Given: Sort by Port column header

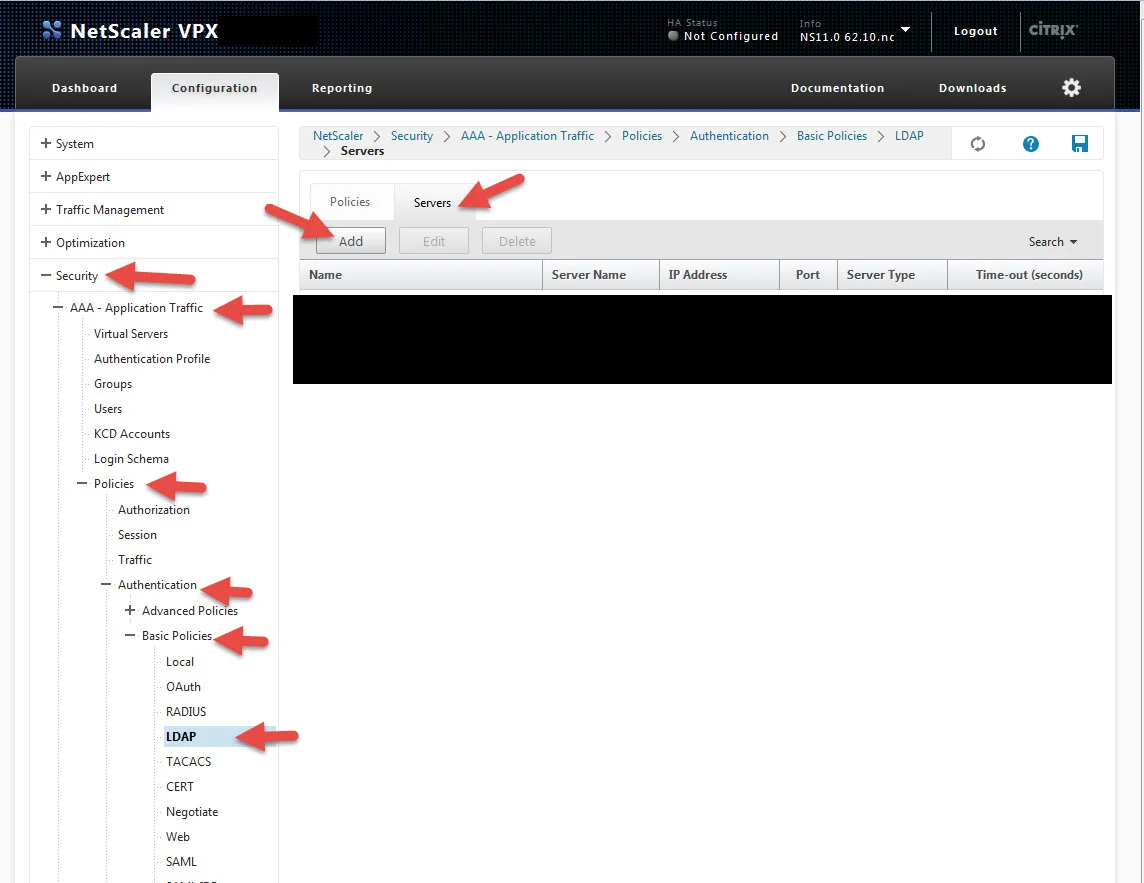Looking at the screenshot, I should 808,274.
